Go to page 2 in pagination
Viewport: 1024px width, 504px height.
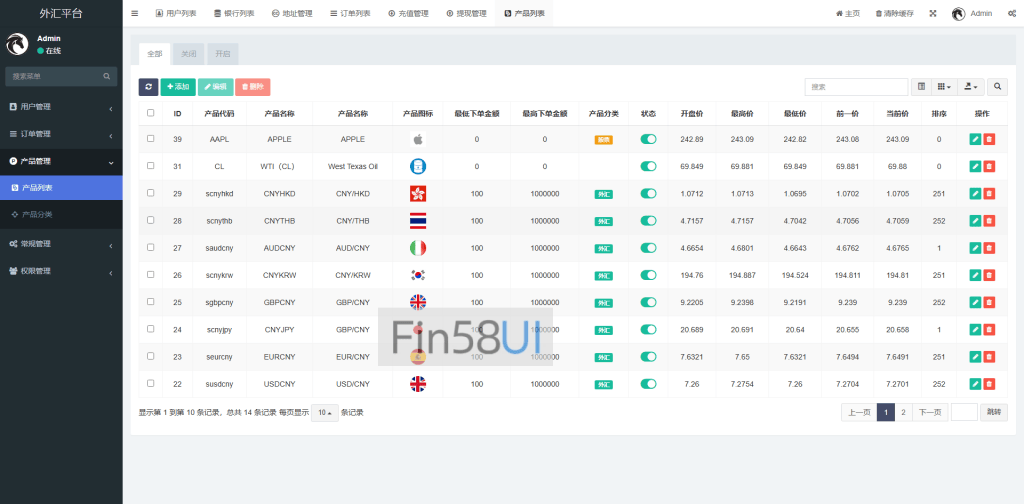[902, 412]
